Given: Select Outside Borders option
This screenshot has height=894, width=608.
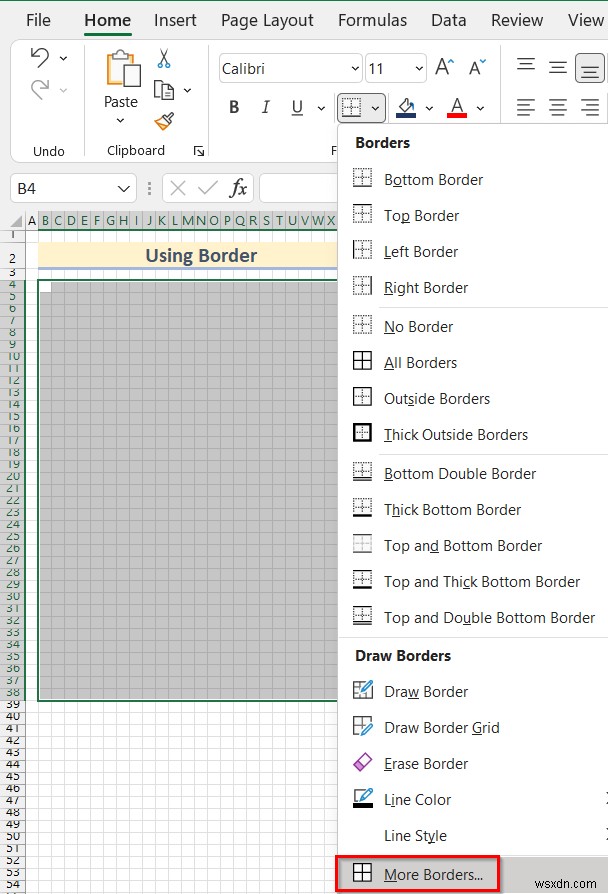Looking at the screenshot, I should click(x=473, y=399).
